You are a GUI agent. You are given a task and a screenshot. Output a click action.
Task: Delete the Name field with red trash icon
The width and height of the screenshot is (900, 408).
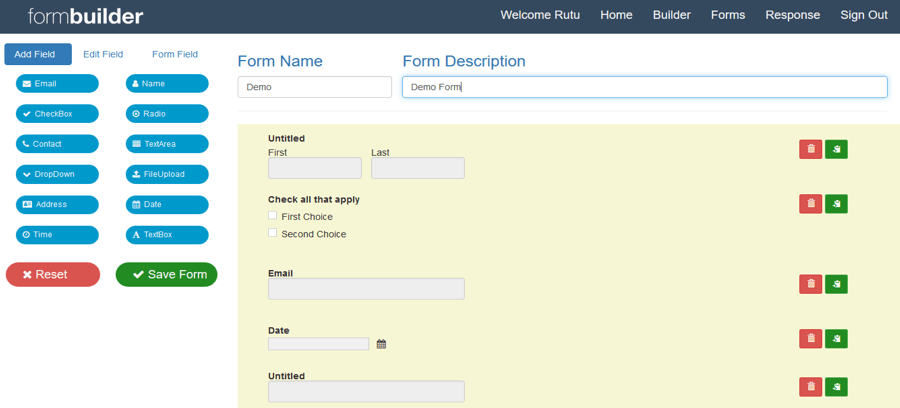(x=810, y=149)
